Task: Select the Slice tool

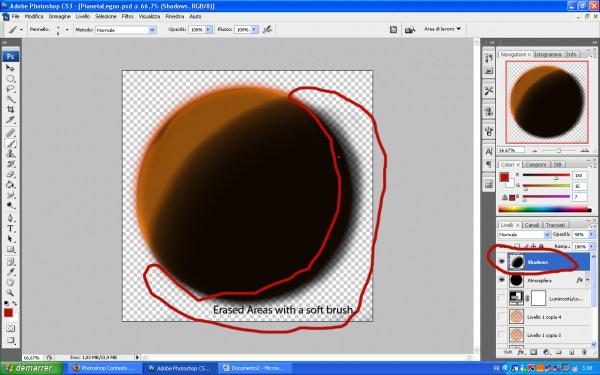Action: click(10, 120)
